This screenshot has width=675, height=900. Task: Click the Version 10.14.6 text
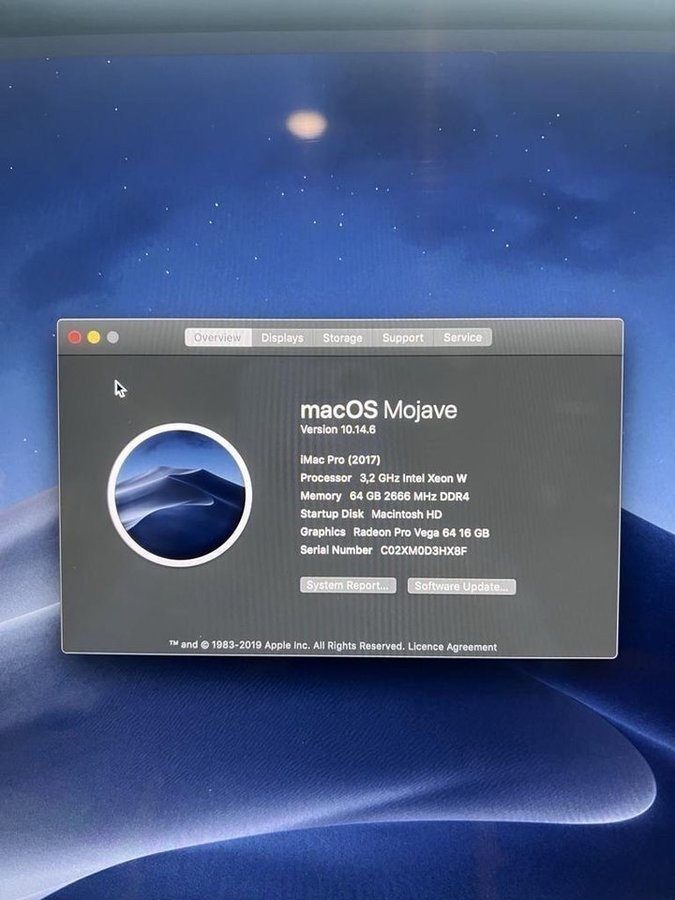(338, 429)
